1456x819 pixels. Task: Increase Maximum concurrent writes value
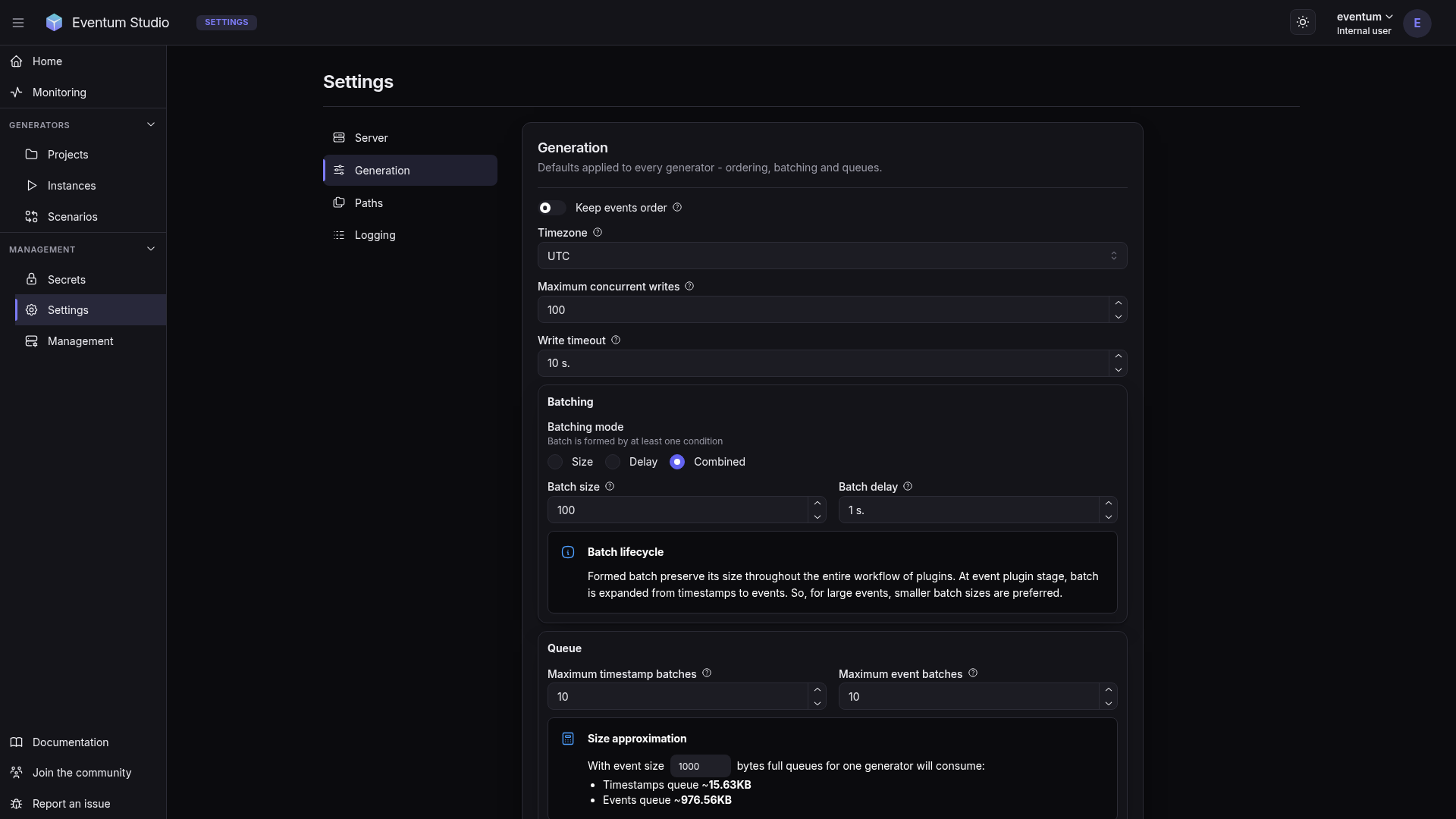click(x=1118, y=303)
